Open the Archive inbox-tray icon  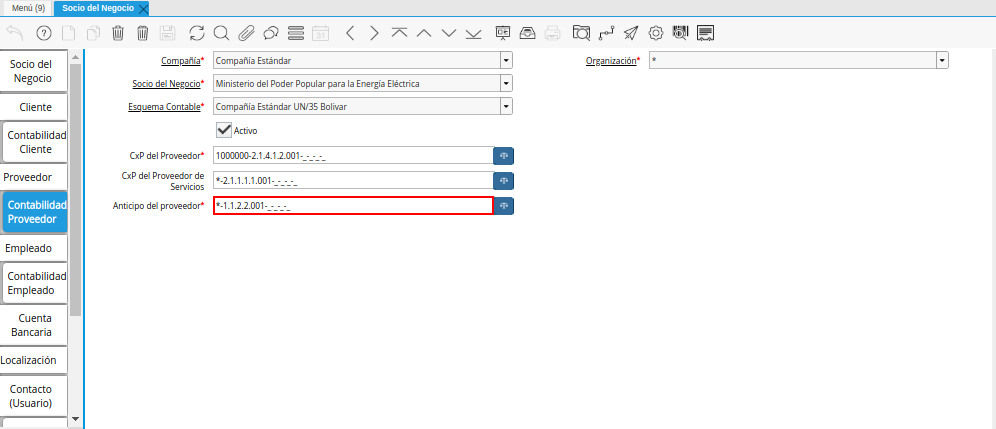pos(528,33)
